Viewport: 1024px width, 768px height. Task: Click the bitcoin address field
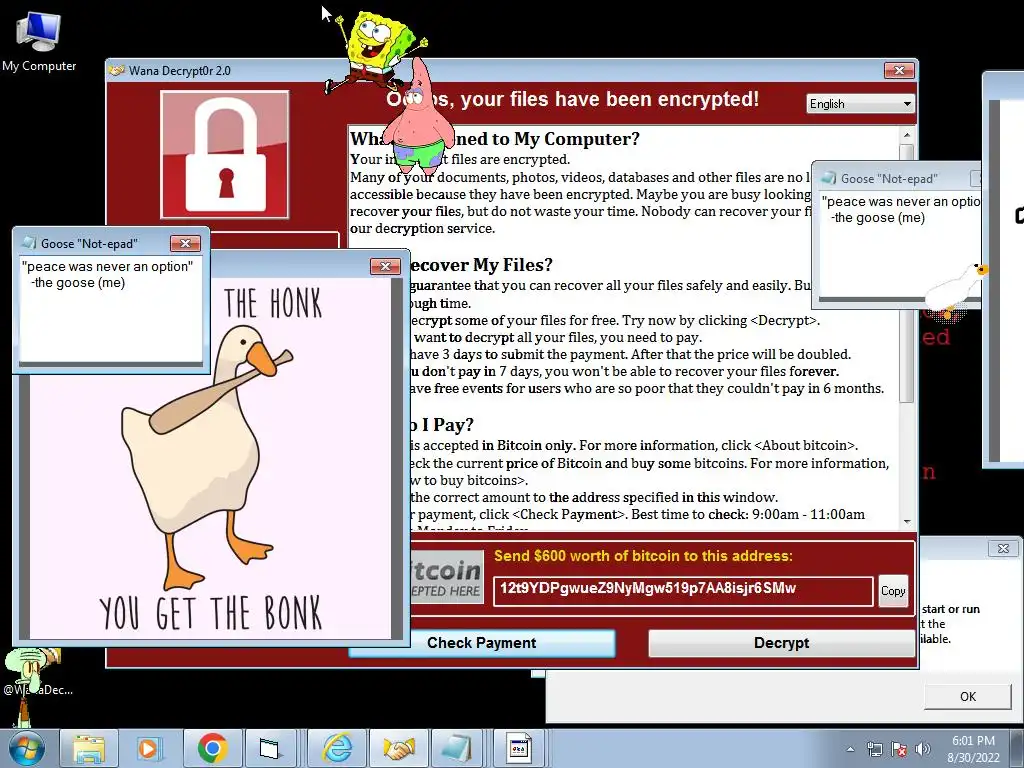pyautogui.click(x=682, y=590)
